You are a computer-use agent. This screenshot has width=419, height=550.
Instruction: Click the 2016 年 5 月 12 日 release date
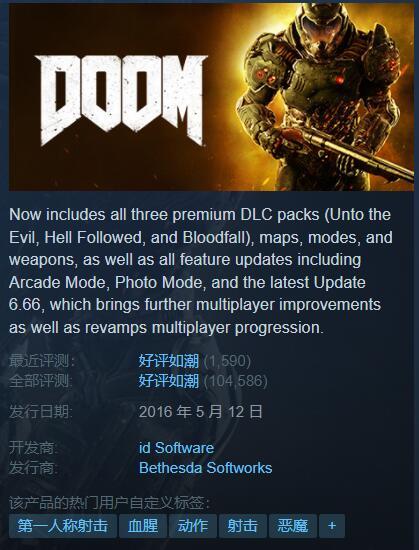[x=200, y=411]
